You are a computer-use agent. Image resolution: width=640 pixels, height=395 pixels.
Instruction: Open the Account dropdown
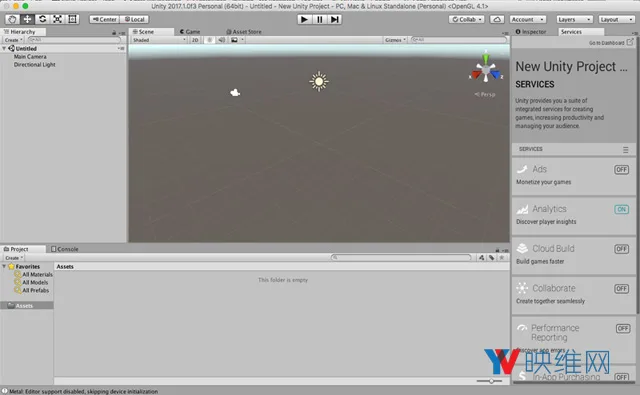[527, 19]
